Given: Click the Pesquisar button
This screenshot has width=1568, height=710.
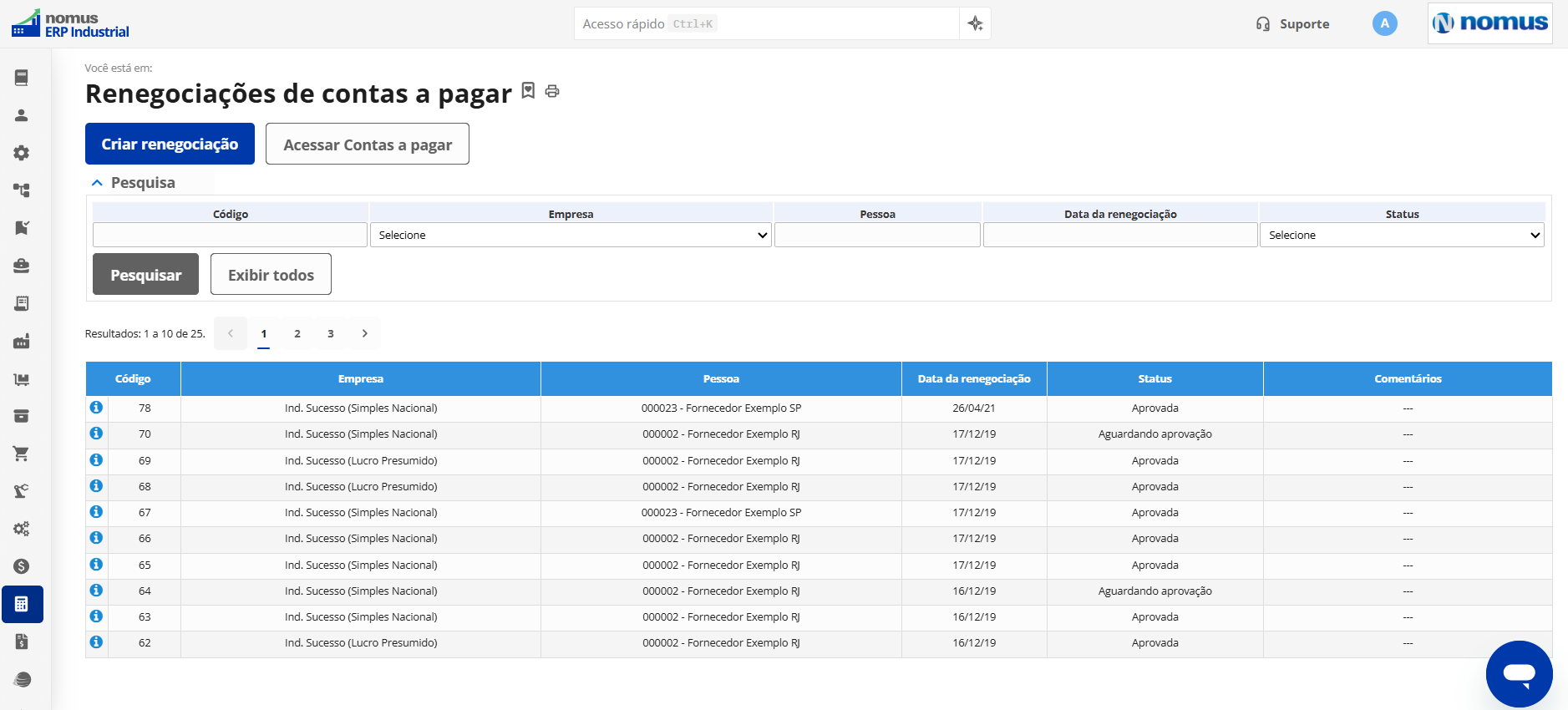Looking at the screenshot, I should tap(145, 274).
